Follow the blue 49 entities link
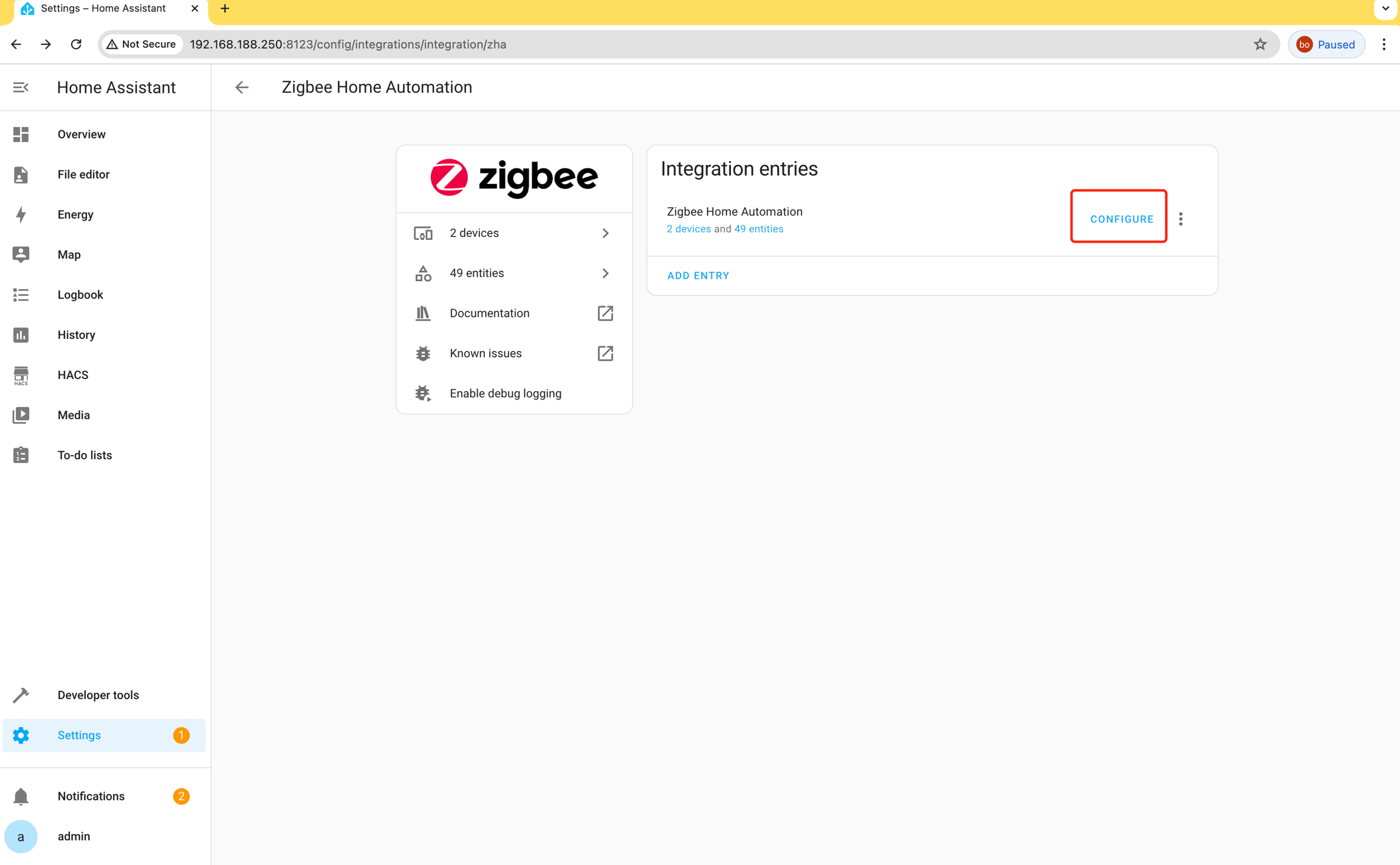The width and height of the screenshot is (1400, 865). pyautogui.click(x=758, y=229)
